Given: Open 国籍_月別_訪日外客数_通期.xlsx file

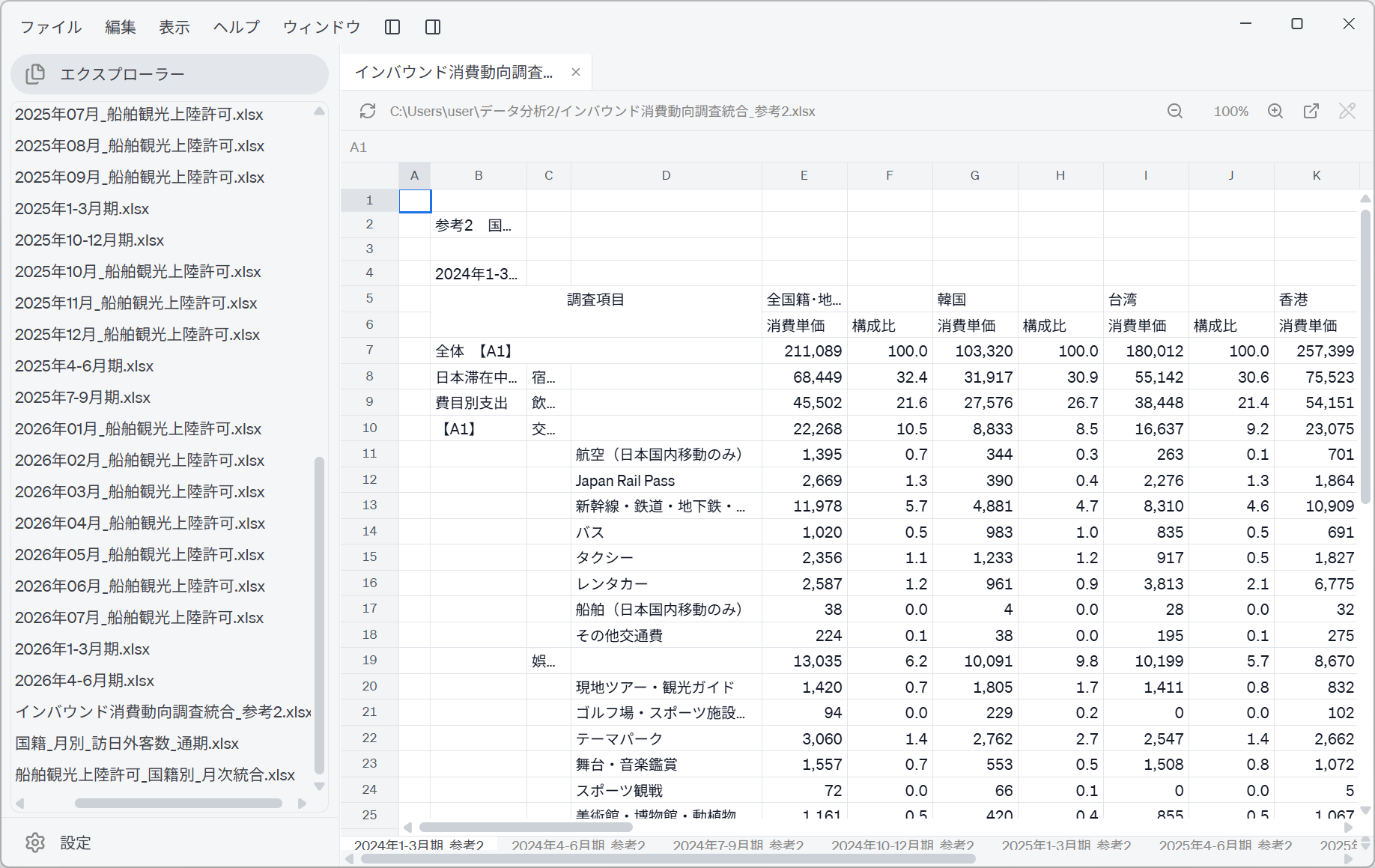Looking at the screenshot, I should [127, 744].
